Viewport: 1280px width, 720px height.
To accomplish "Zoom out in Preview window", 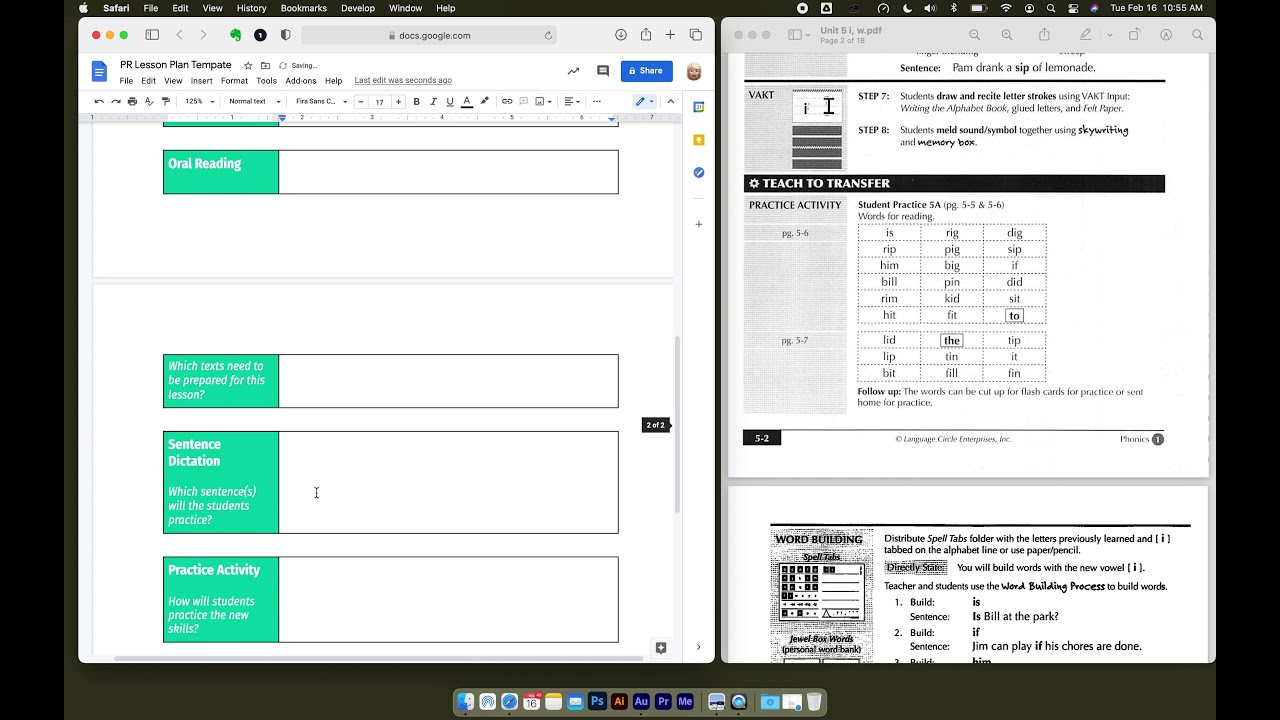I will pyautogui.click(x=974, y=35).
